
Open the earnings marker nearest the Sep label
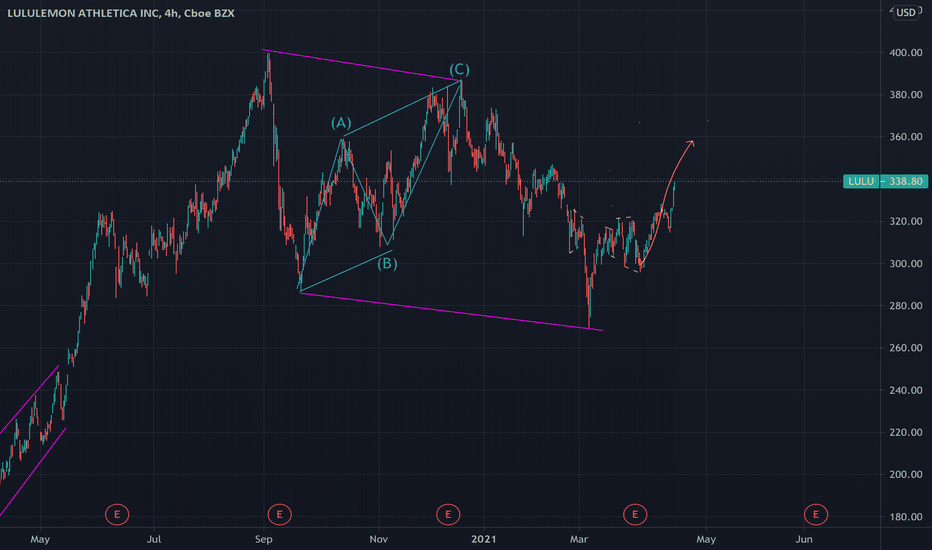point(279,514)
